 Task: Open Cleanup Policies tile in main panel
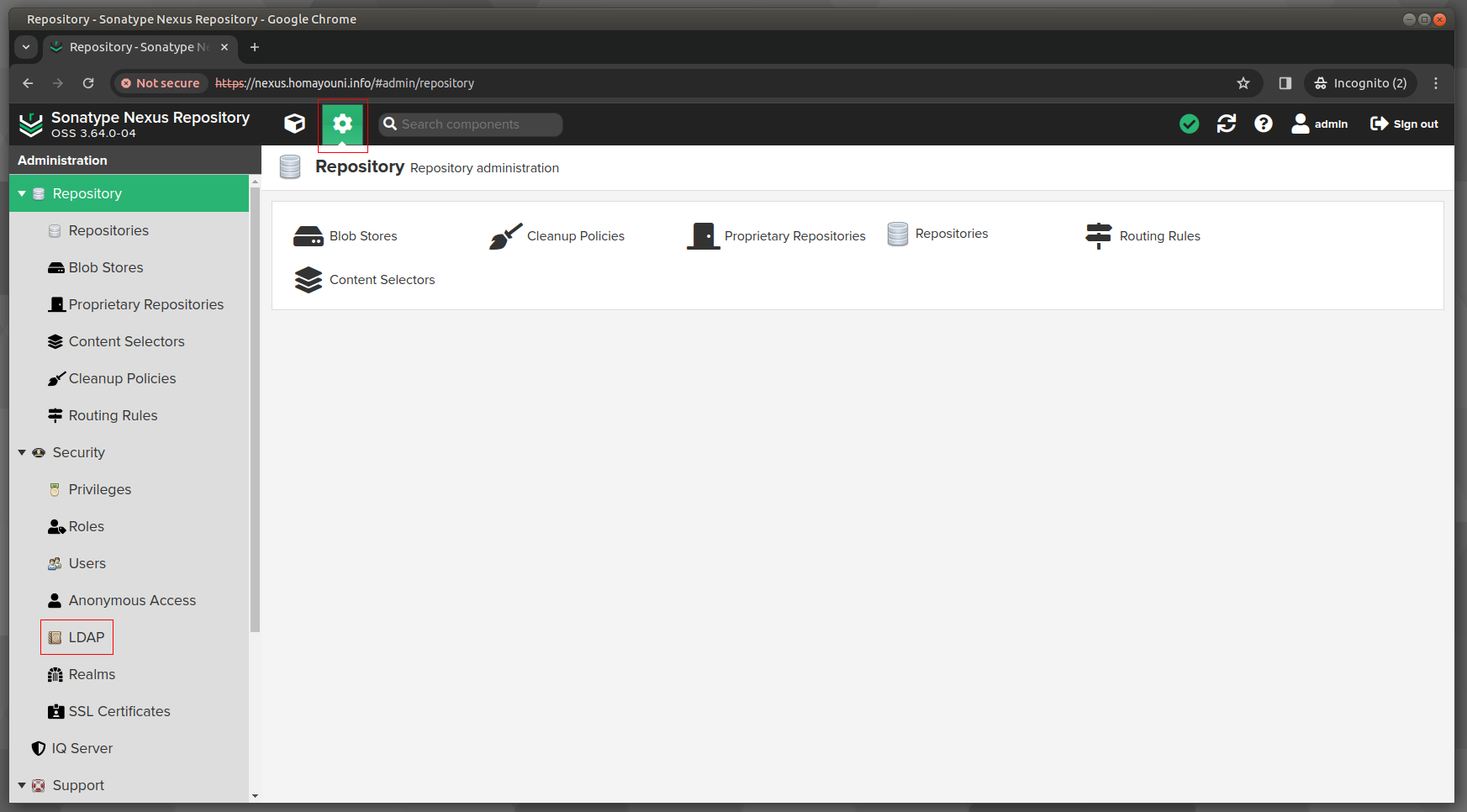(x=557, y=236)
